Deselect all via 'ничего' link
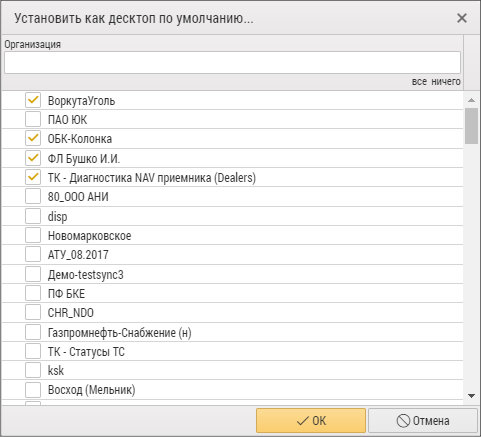 click(x=446, y=81)
